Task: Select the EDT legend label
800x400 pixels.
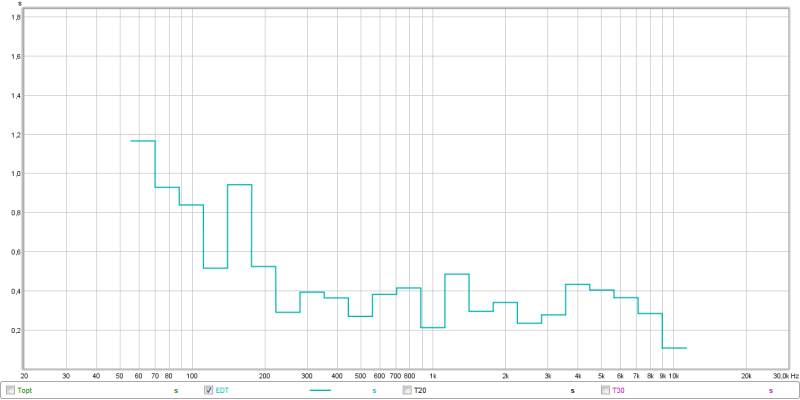Action: coord(222,390)
